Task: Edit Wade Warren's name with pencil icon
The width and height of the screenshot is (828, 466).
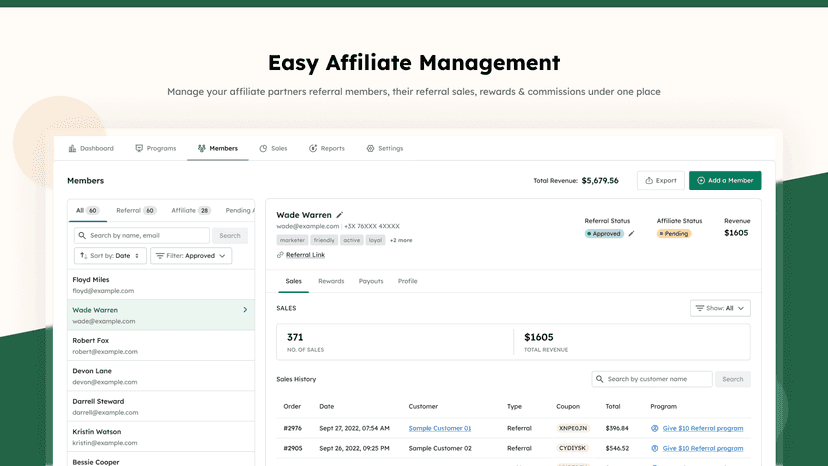Action: pyautogui.click(x=340, y=215)
